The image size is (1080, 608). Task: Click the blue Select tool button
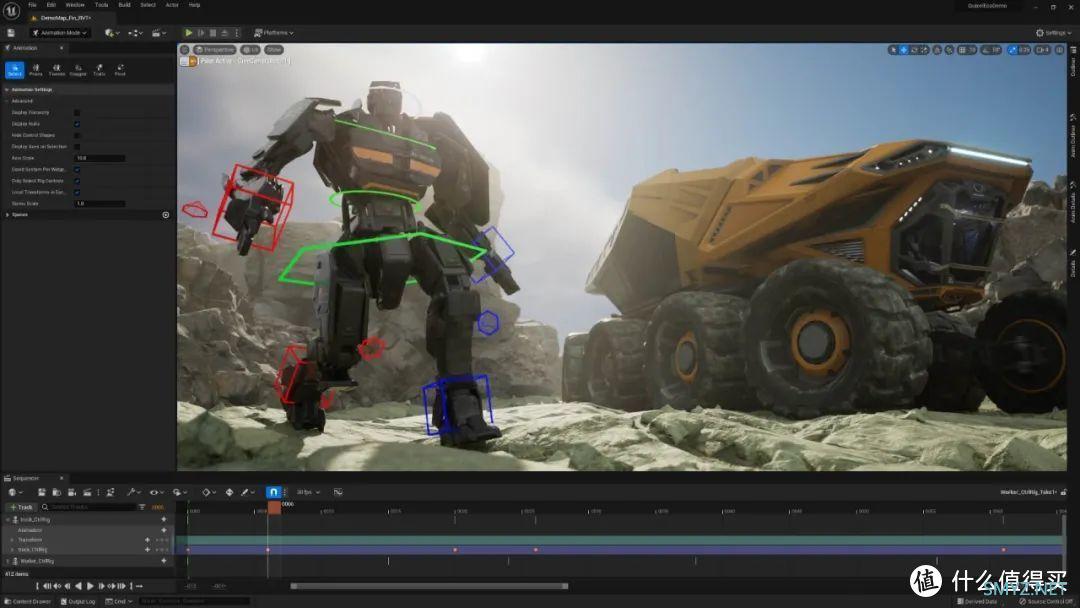14,70
